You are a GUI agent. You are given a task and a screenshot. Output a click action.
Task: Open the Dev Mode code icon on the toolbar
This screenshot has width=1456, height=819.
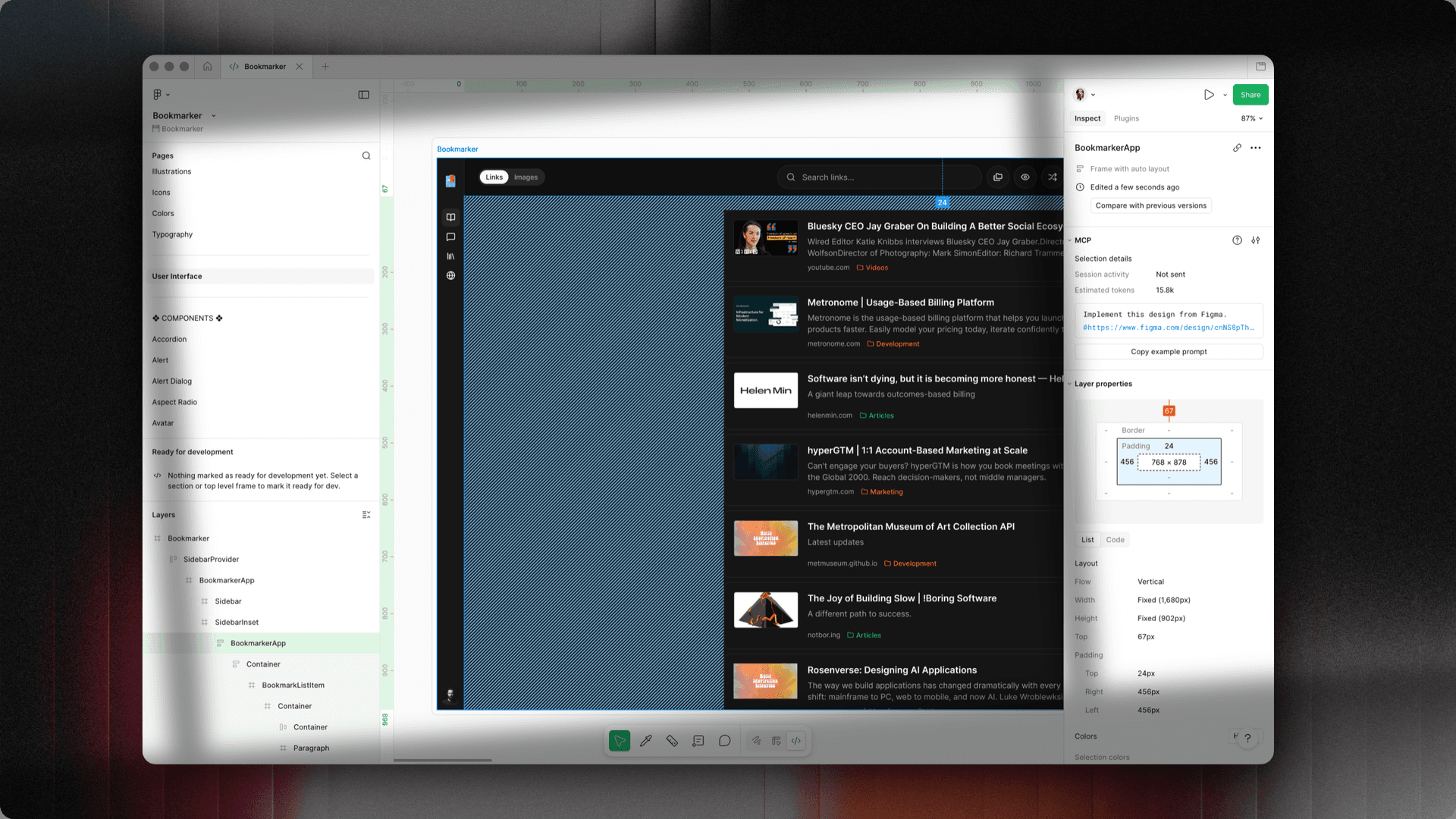pos(795,741)
